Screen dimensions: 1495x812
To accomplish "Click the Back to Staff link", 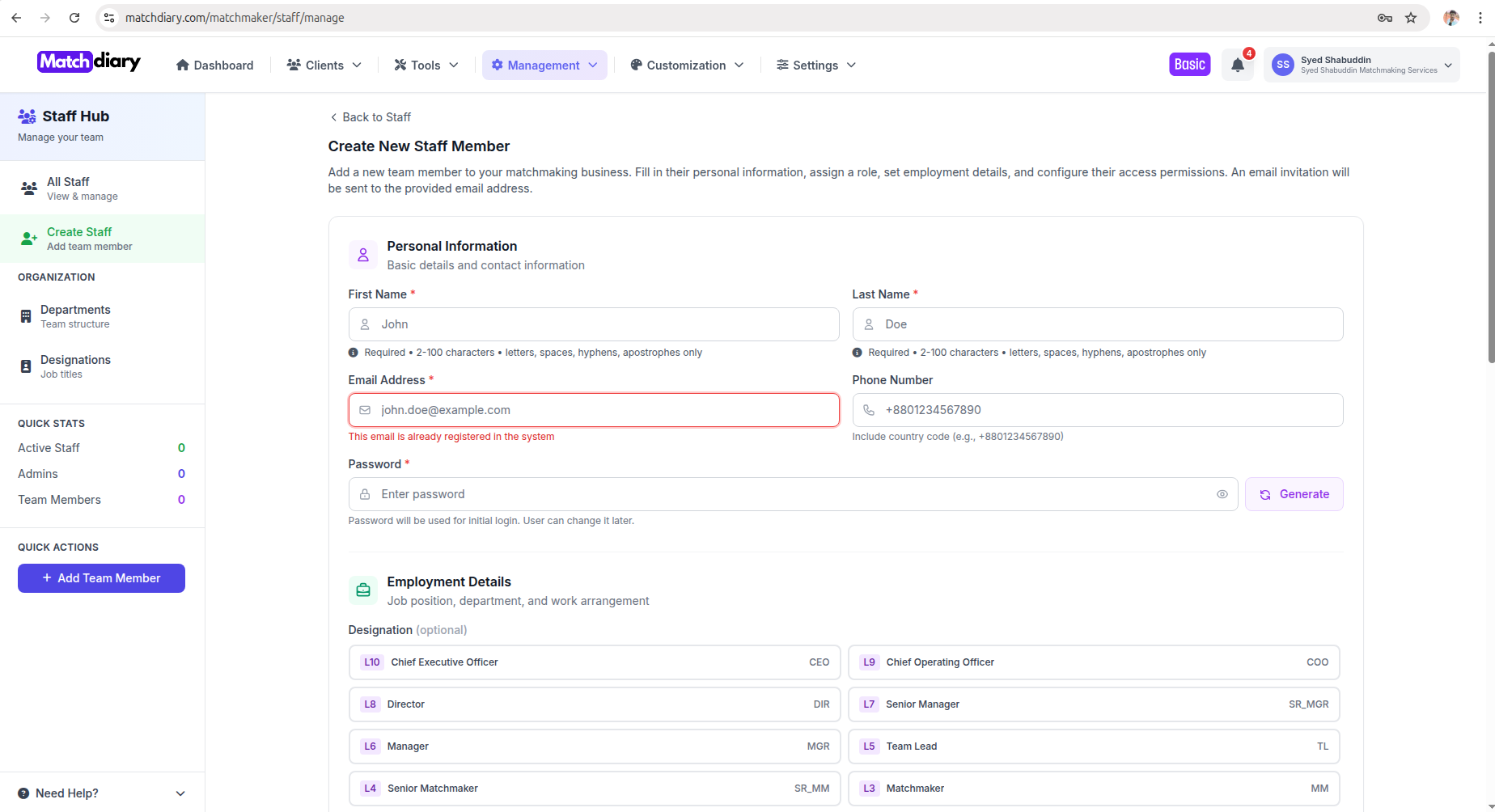I will pyautogui.click(x=371, y=117).
